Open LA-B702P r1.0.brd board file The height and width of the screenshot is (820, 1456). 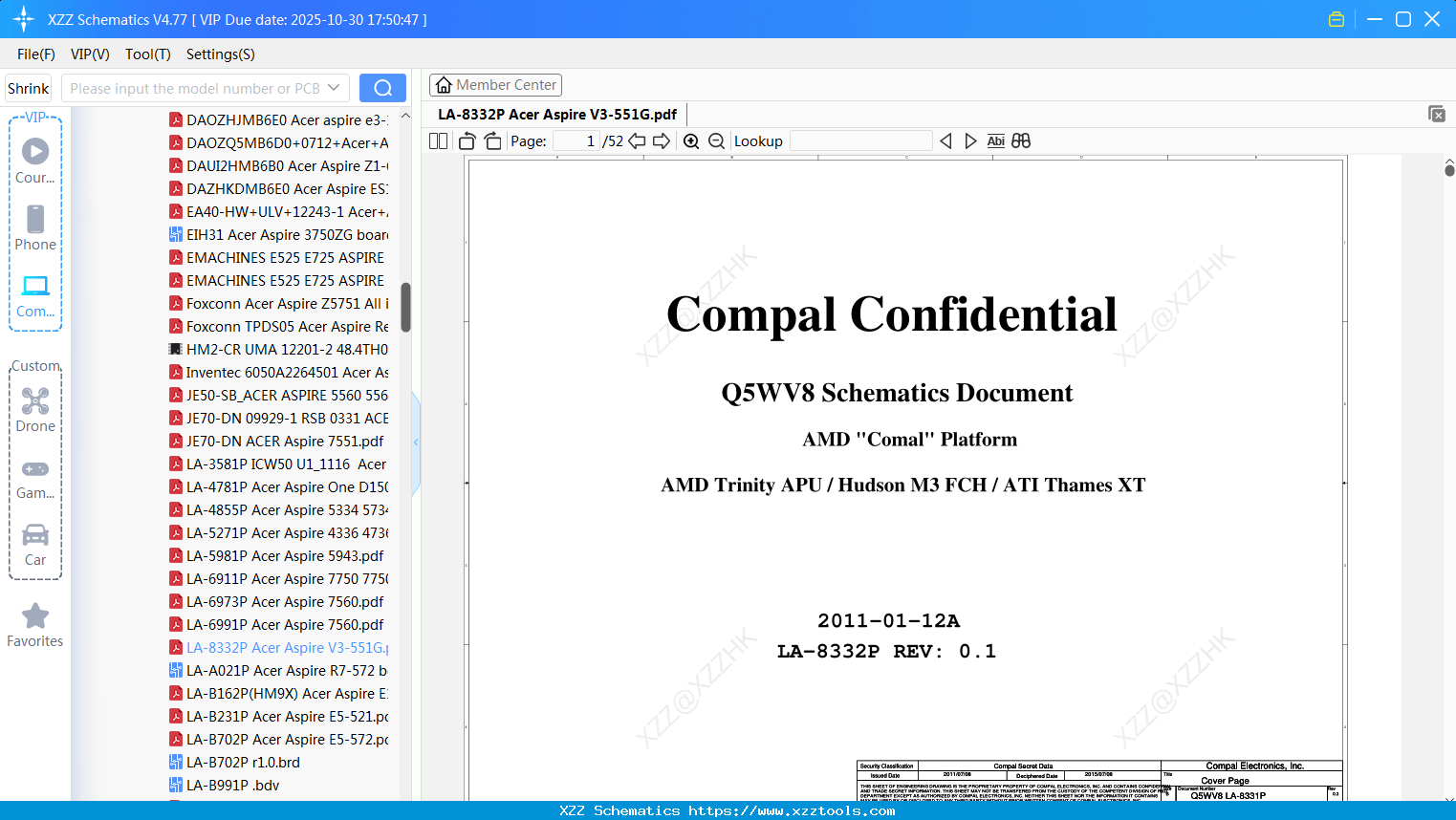click(x=235, y=763)
